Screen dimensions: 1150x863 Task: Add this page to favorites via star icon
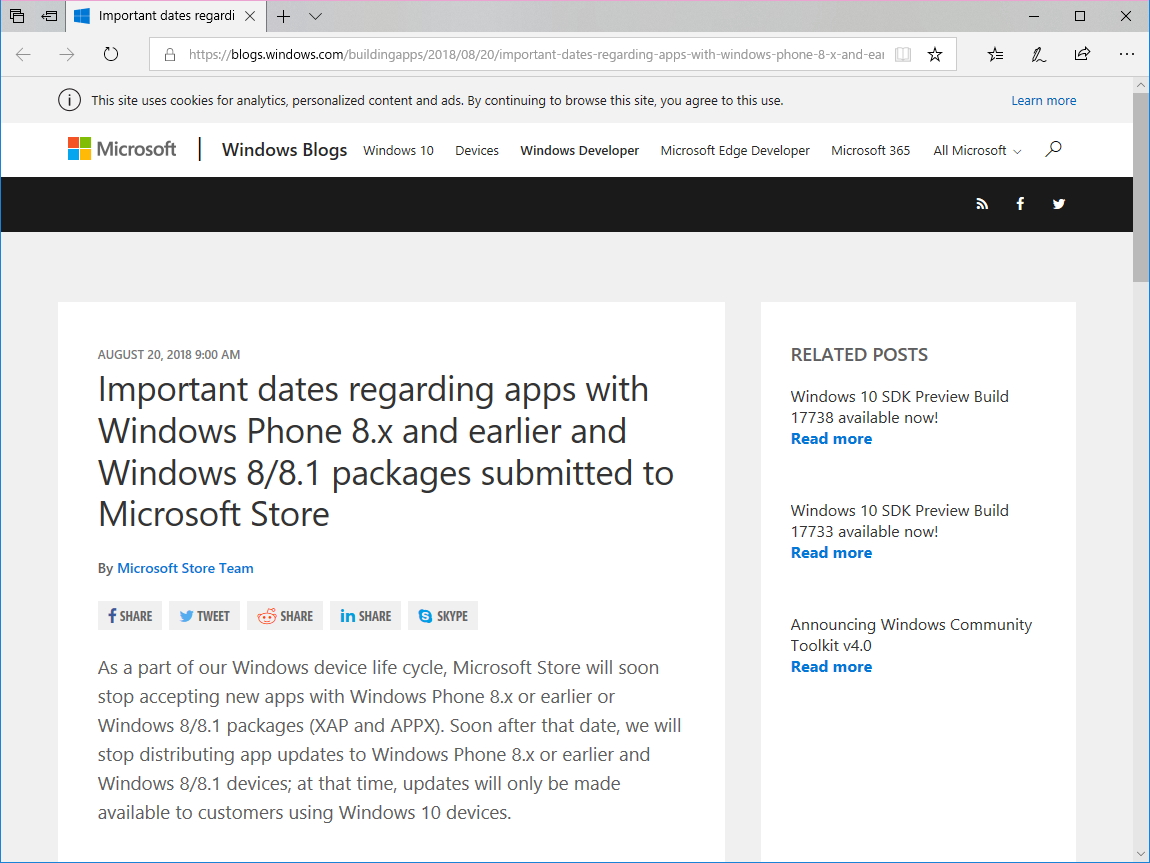[x=934, y=55]
